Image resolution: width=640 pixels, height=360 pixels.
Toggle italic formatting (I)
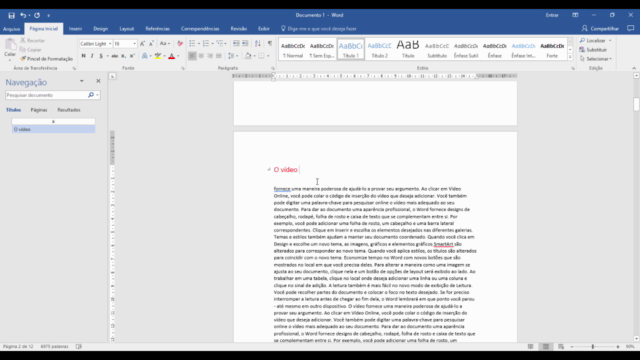coord(92,56)
